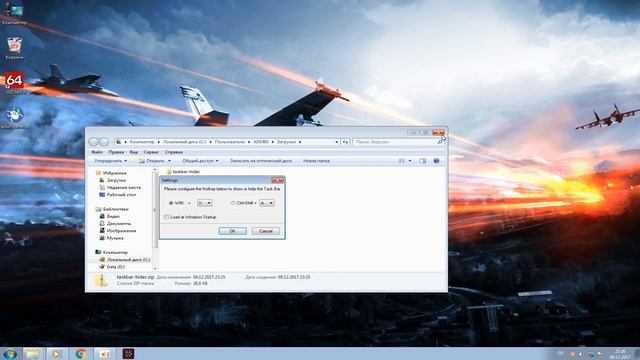The image size is (640, 360).
Task: Click the taskbar-hider.zip details pane icon
Action: 101,280
